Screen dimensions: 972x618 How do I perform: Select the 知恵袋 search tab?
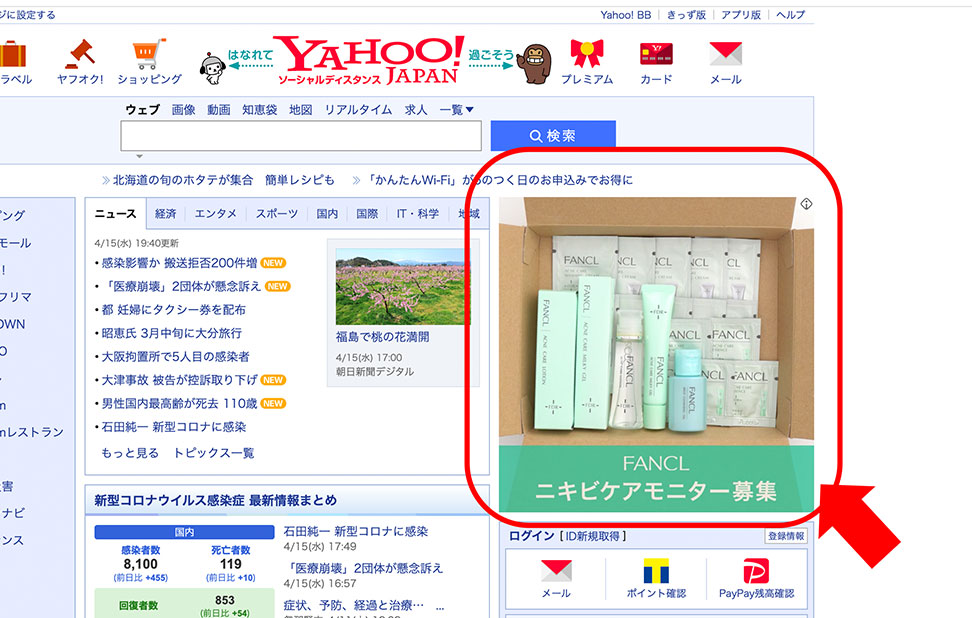pyautogui.click(x=260, y=110)
